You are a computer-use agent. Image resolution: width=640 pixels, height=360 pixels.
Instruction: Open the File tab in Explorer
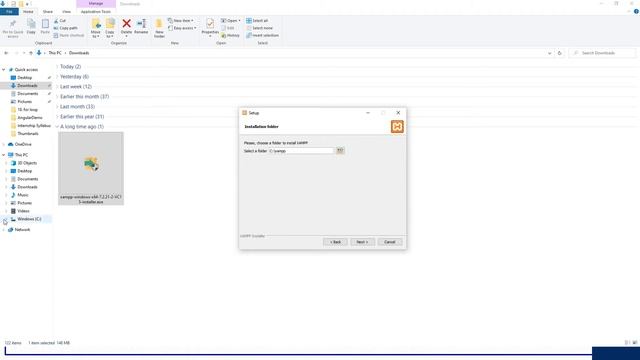pos(9,12)
